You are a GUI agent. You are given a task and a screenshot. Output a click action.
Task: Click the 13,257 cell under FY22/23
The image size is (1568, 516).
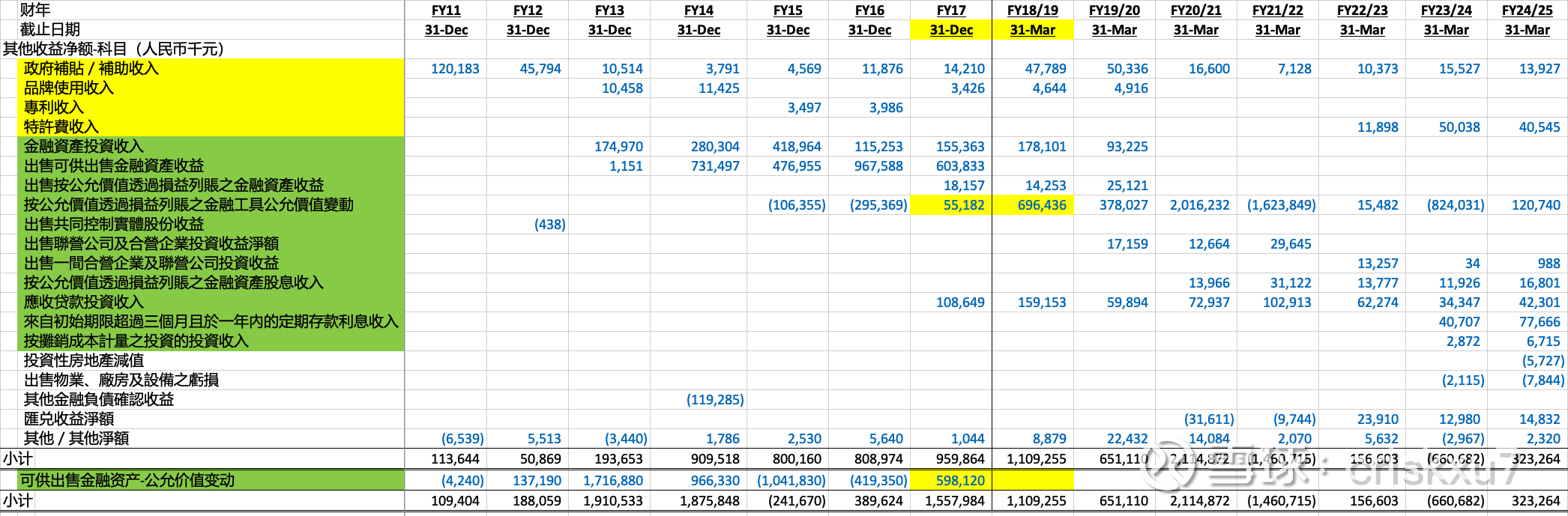(x=1378, y=264)
